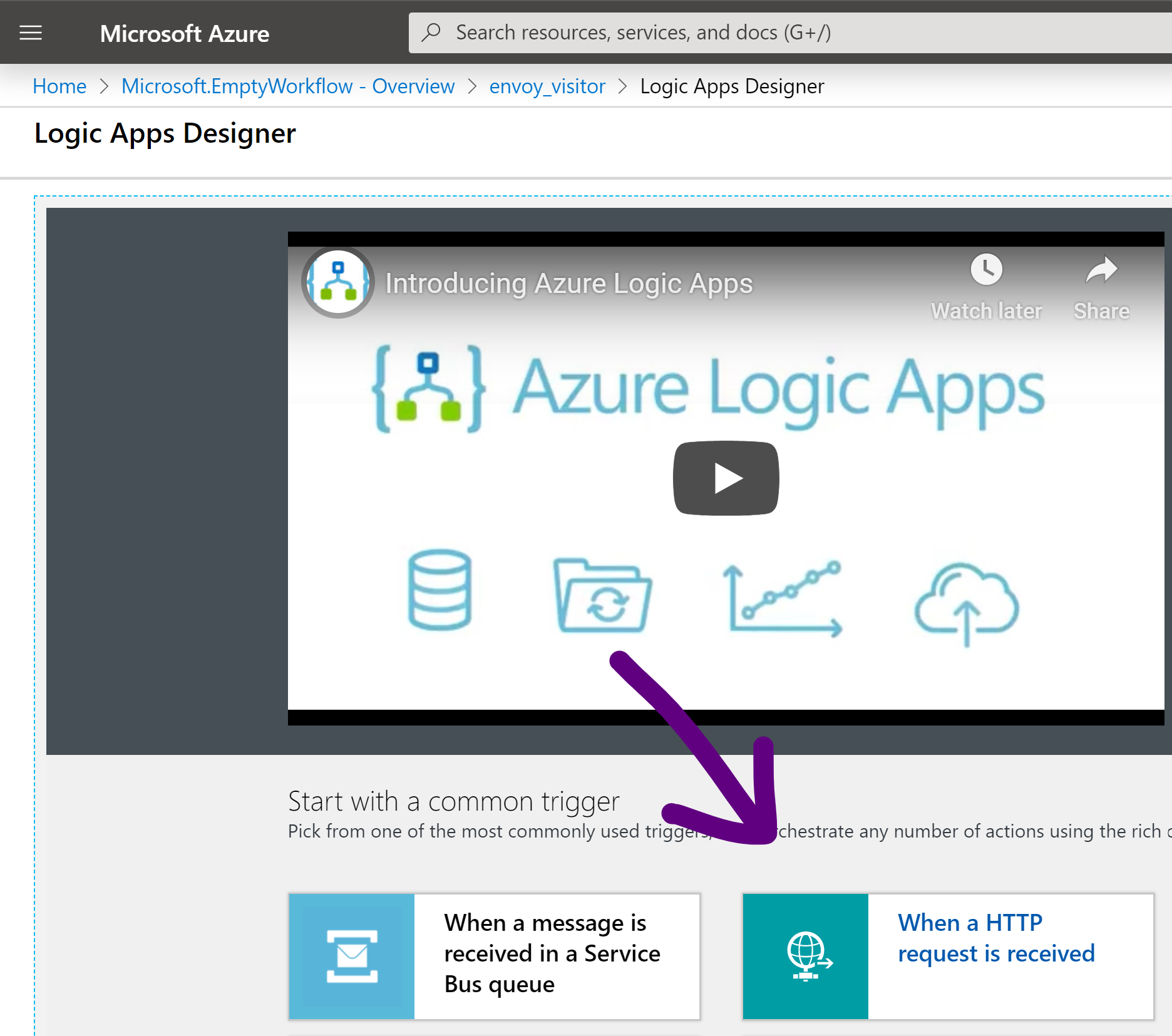The height and width of the screenshot is (1036, 1172).
Task: Open the hamburger portal menu
Action: 31,33
